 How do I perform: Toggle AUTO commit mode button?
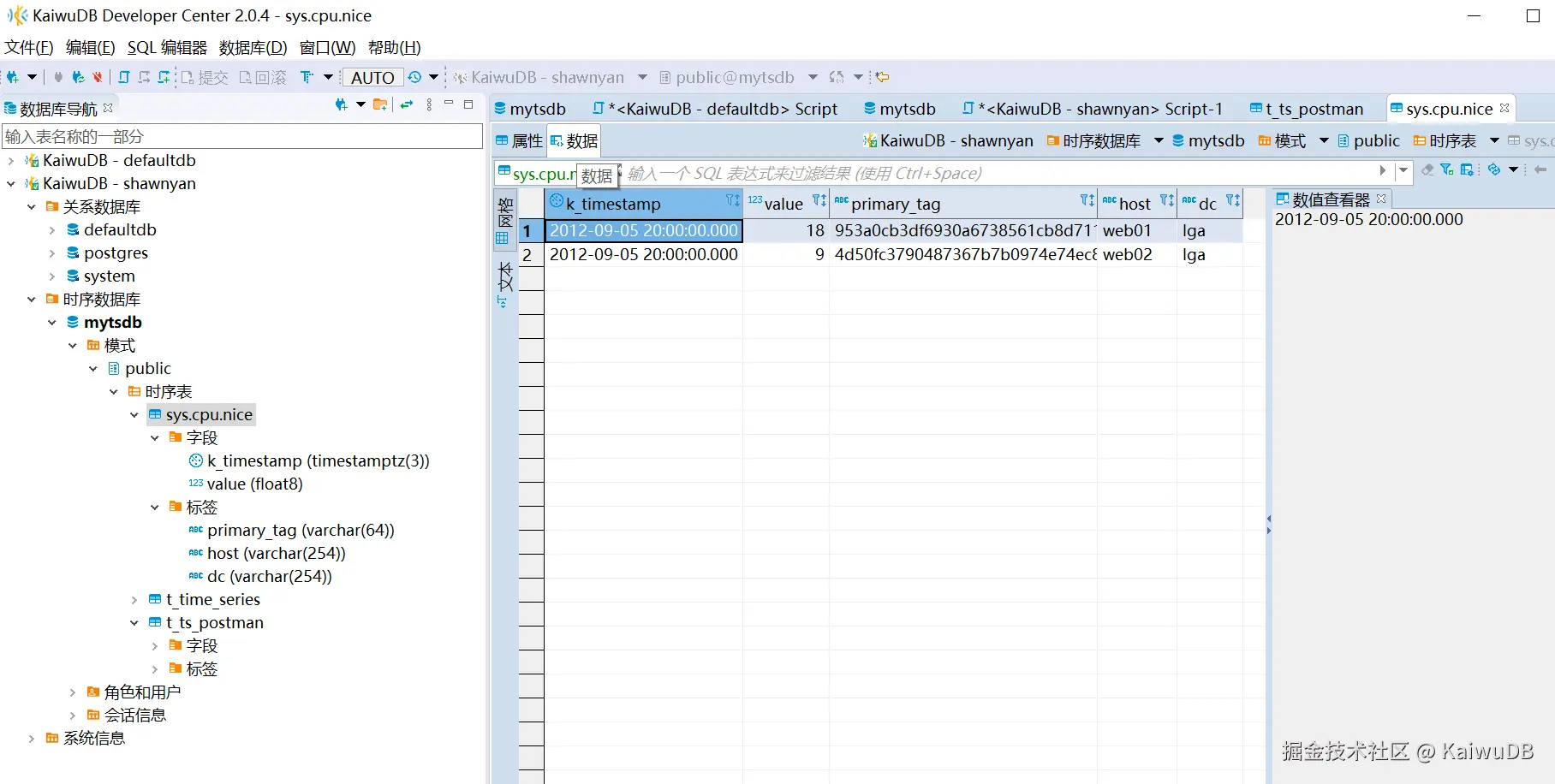point(372,78)
